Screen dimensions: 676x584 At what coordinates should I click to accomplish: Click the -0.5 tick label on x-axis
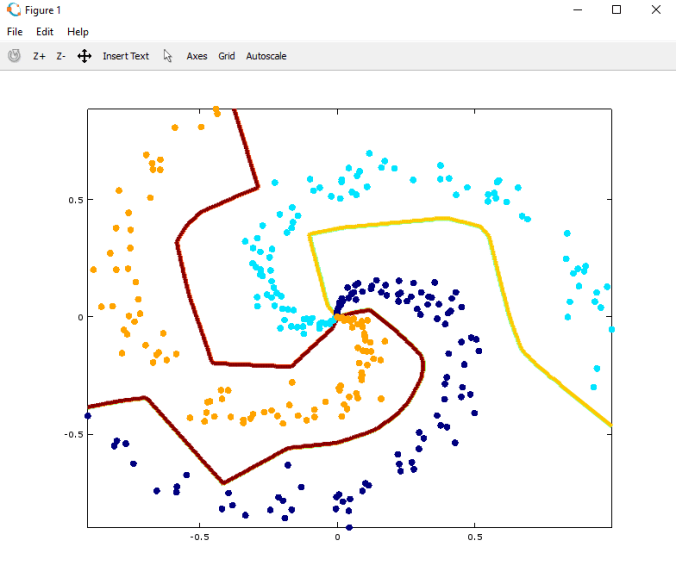click(199, 537)
